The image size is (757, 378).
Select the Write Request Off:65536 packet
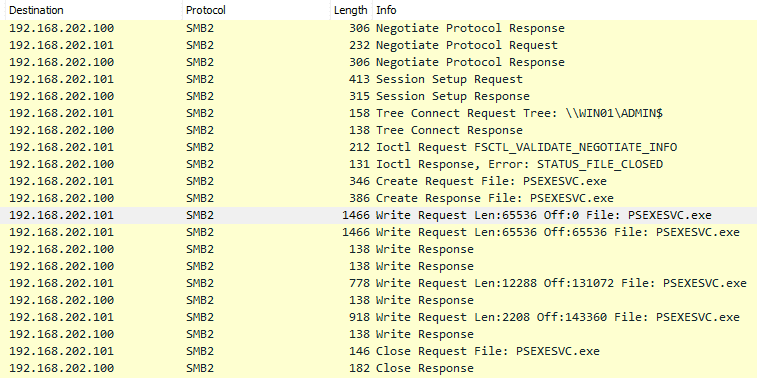pos(378,232)
